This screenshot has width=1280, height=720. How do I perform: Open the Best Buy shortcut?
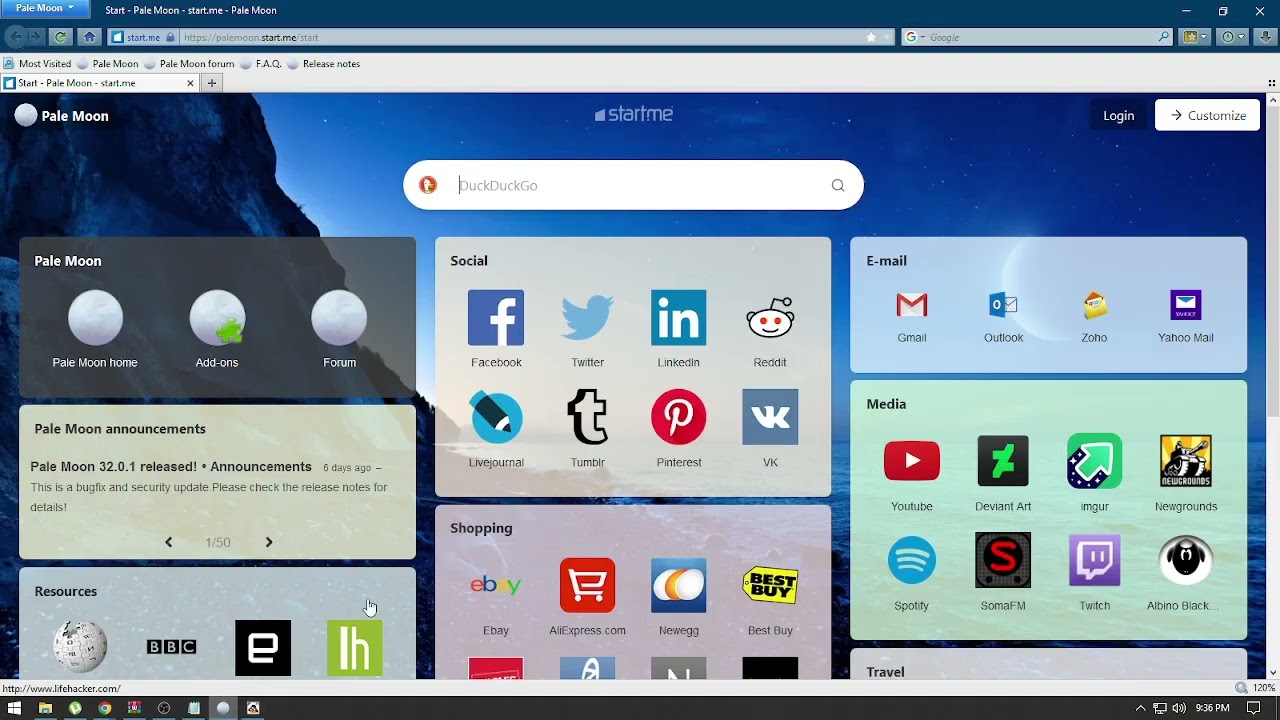(770, 585)
